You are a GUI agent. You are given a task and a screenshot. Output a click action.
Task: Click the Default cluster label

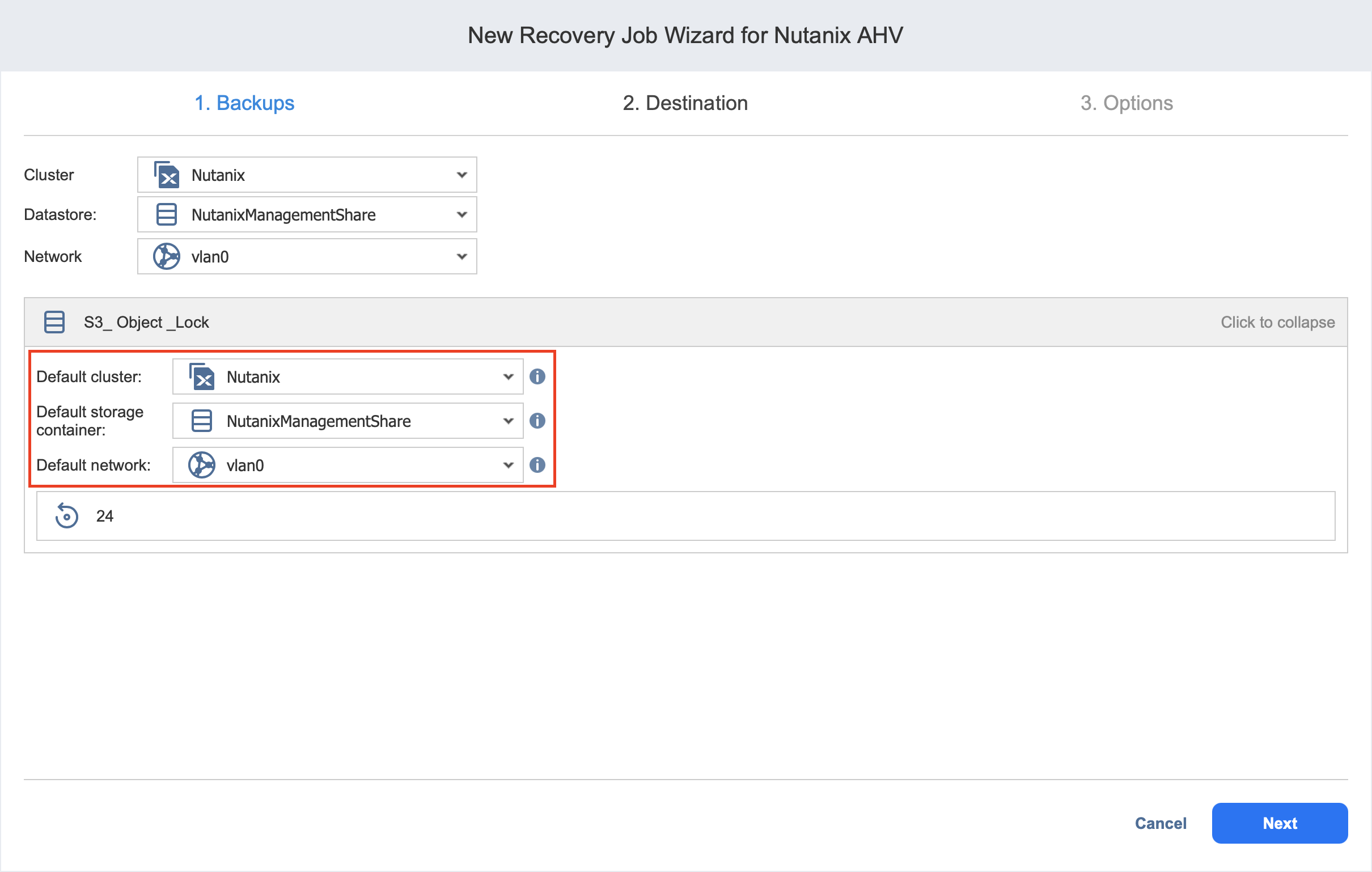(x=89, y=376)
